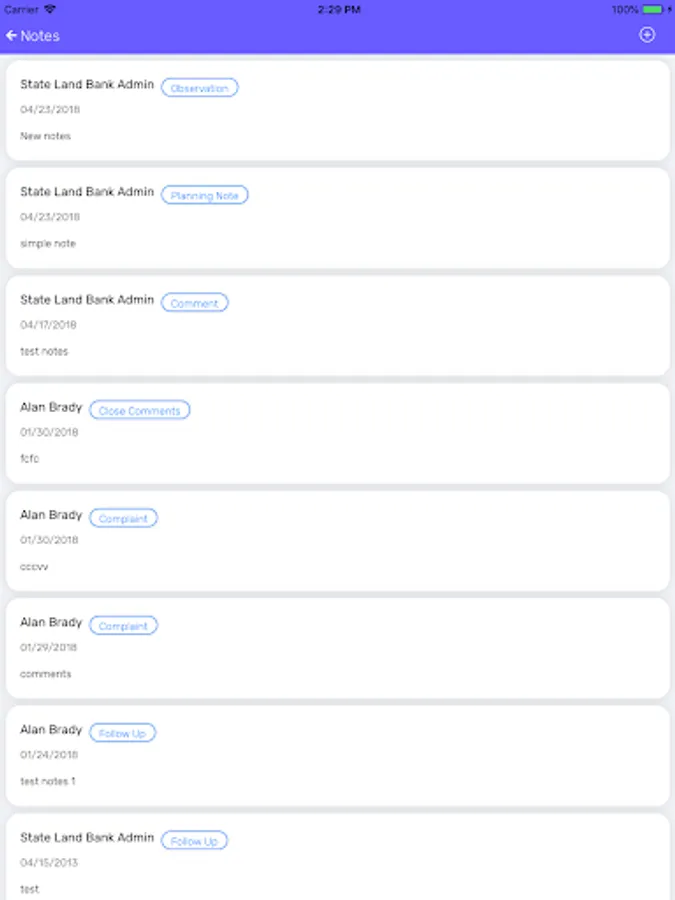Tap the back arrow icon
675x900 pixels.
point(12,36)
